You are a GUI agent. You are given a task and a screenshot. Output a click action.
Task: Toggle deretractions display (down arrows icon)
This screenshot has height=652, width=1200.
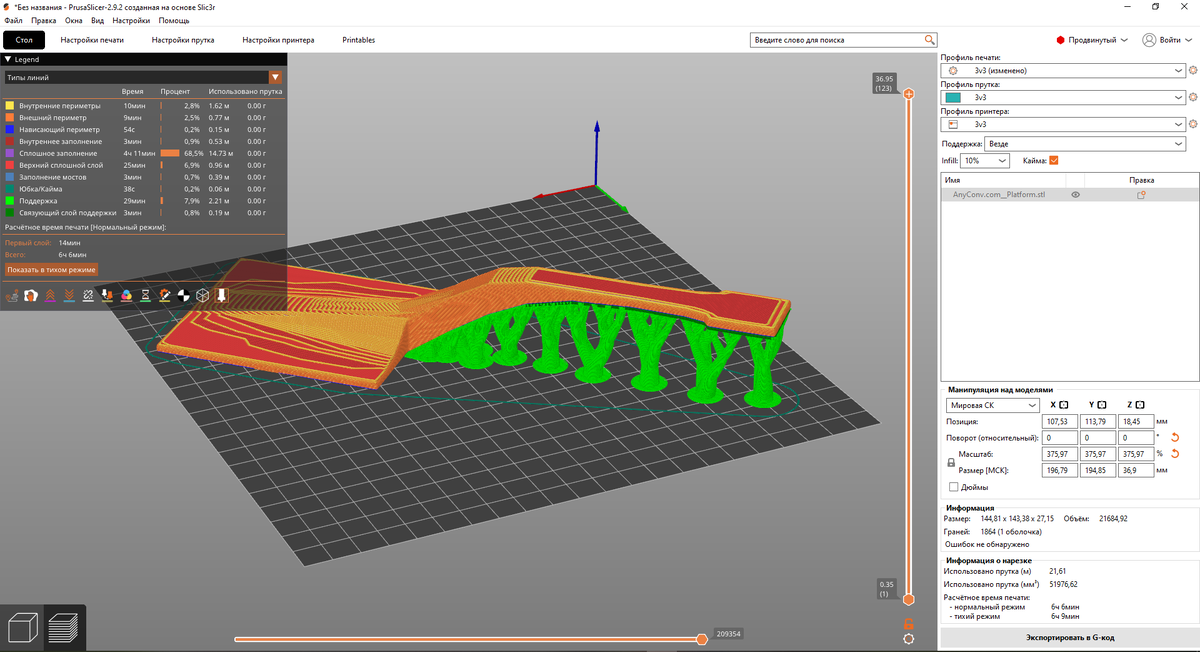pyautogui.click(x=69, y=295)
